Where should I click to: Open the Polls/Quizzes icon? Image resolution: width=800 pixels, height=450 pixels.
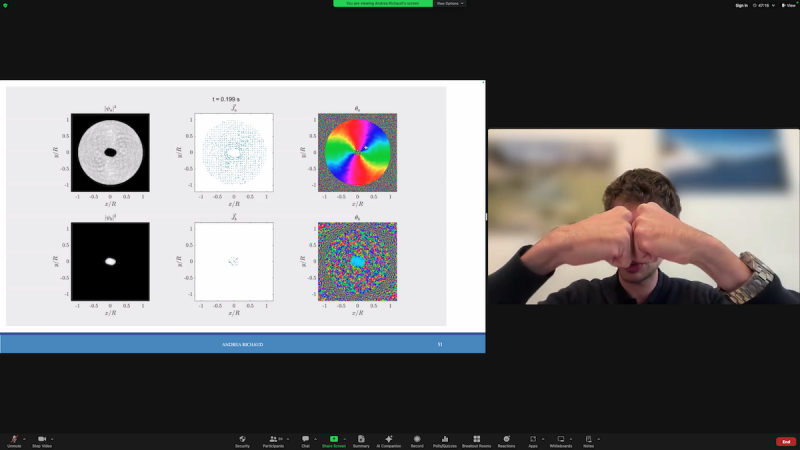[445, 439]
